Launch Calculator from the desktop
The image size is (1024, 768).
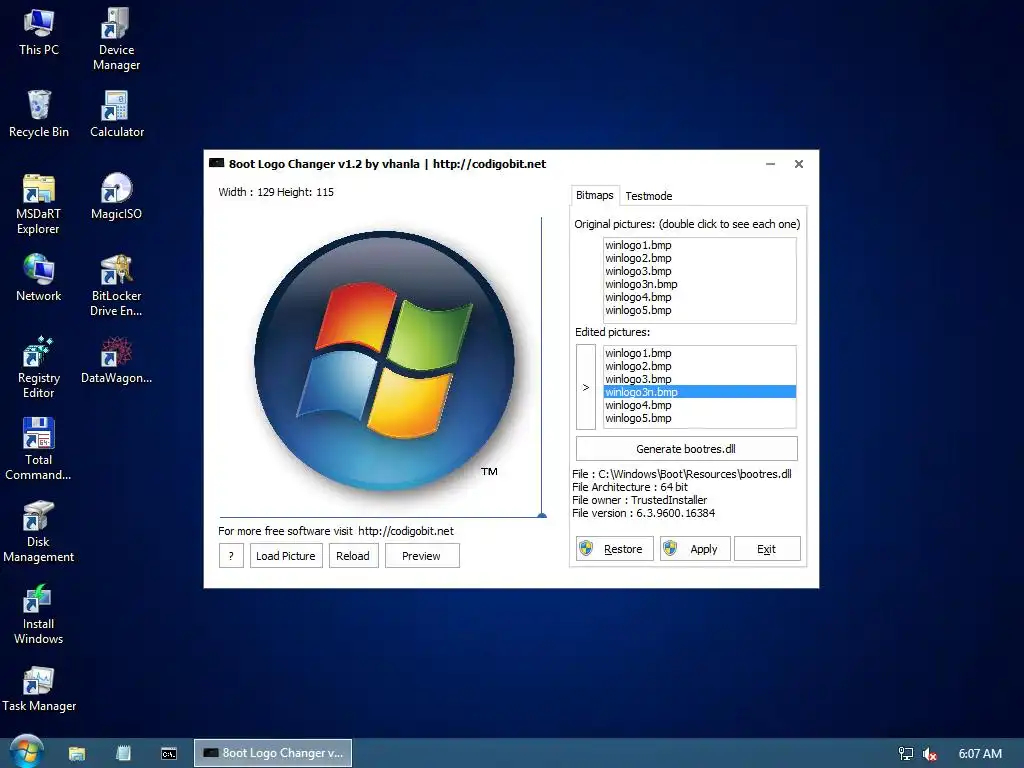tap(116, 114)
